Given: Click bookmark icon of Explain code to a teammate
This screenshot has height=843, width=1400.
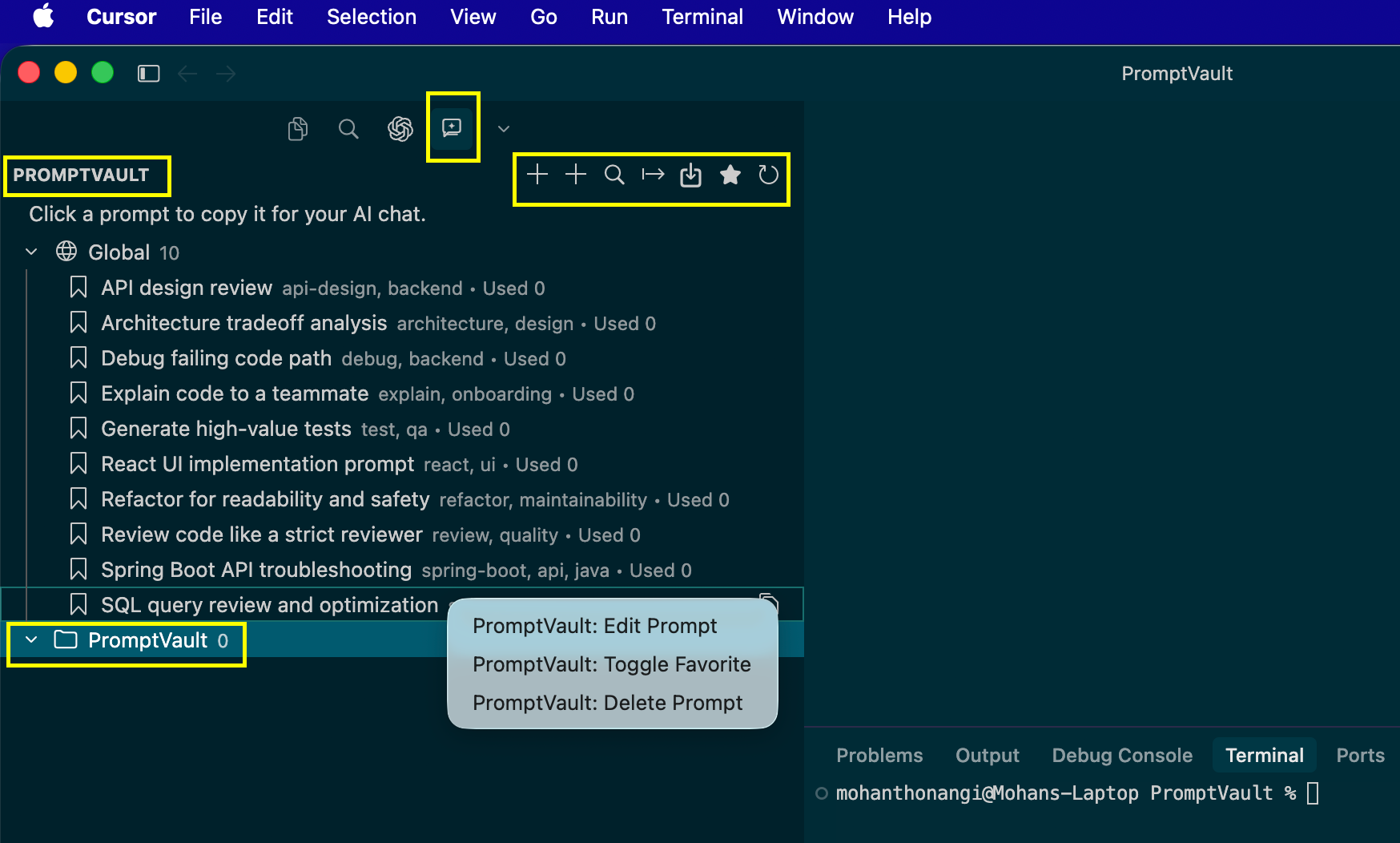Looking at the screenshot, I should tap(78, 393).
